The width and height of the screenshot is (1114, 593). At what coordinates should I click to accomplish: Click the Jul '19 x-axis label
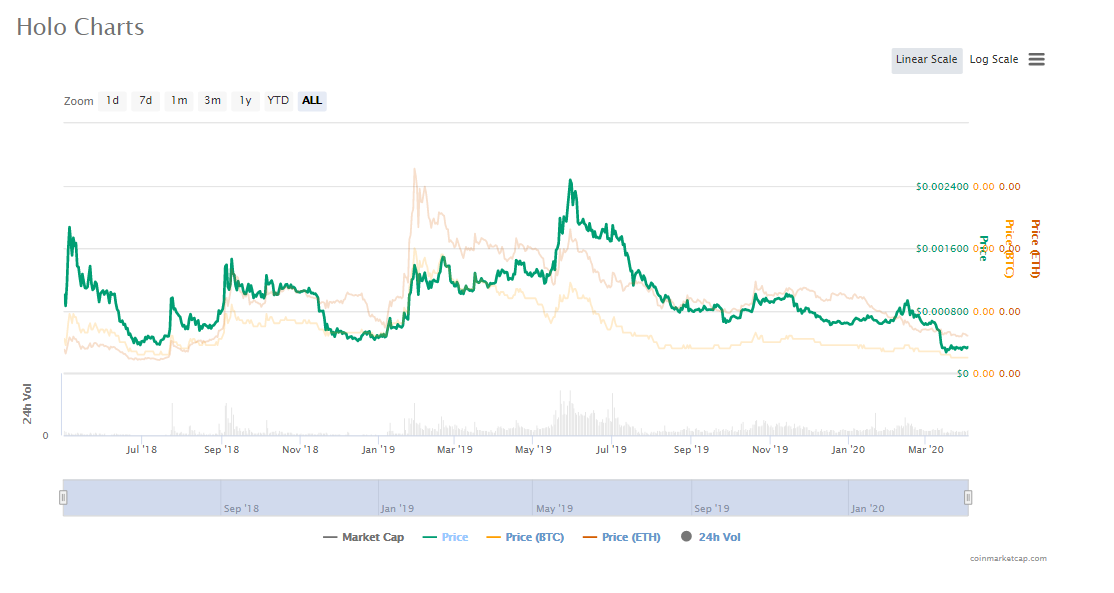pos(611,450)
